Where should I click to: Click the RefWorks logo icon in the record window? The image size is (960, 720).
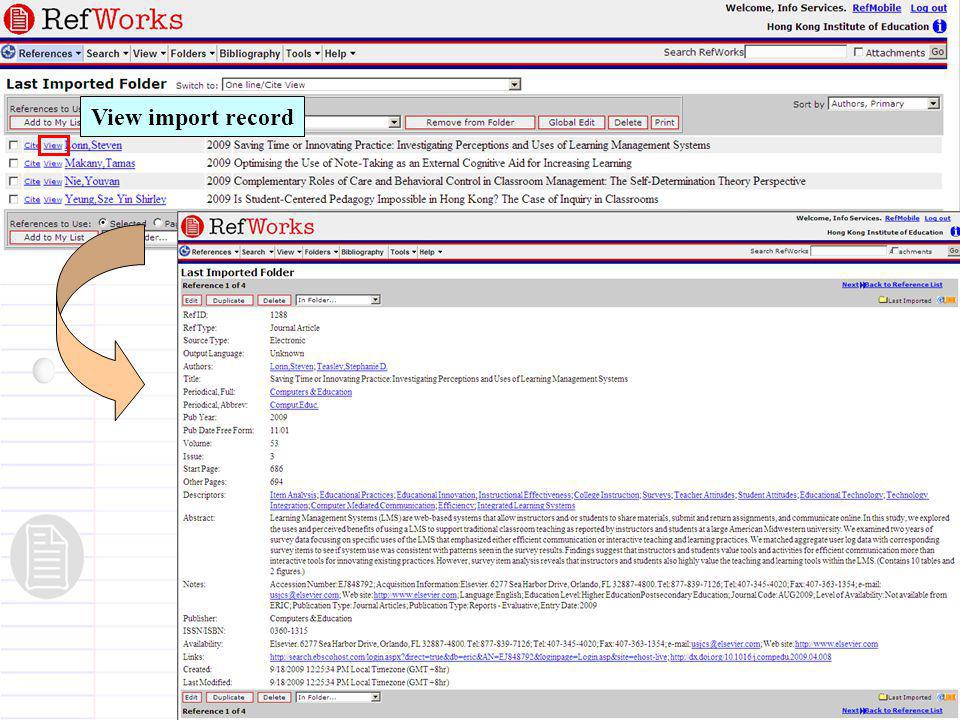192,227
